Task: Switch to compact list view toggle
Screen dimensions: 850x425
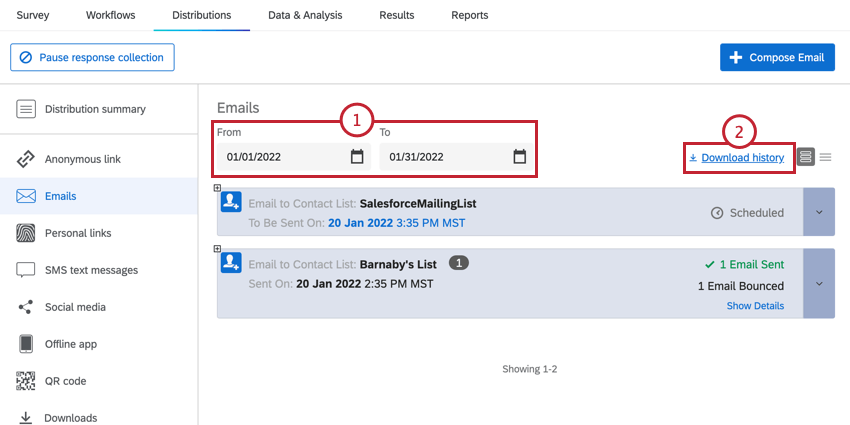Action: point(825,157)
